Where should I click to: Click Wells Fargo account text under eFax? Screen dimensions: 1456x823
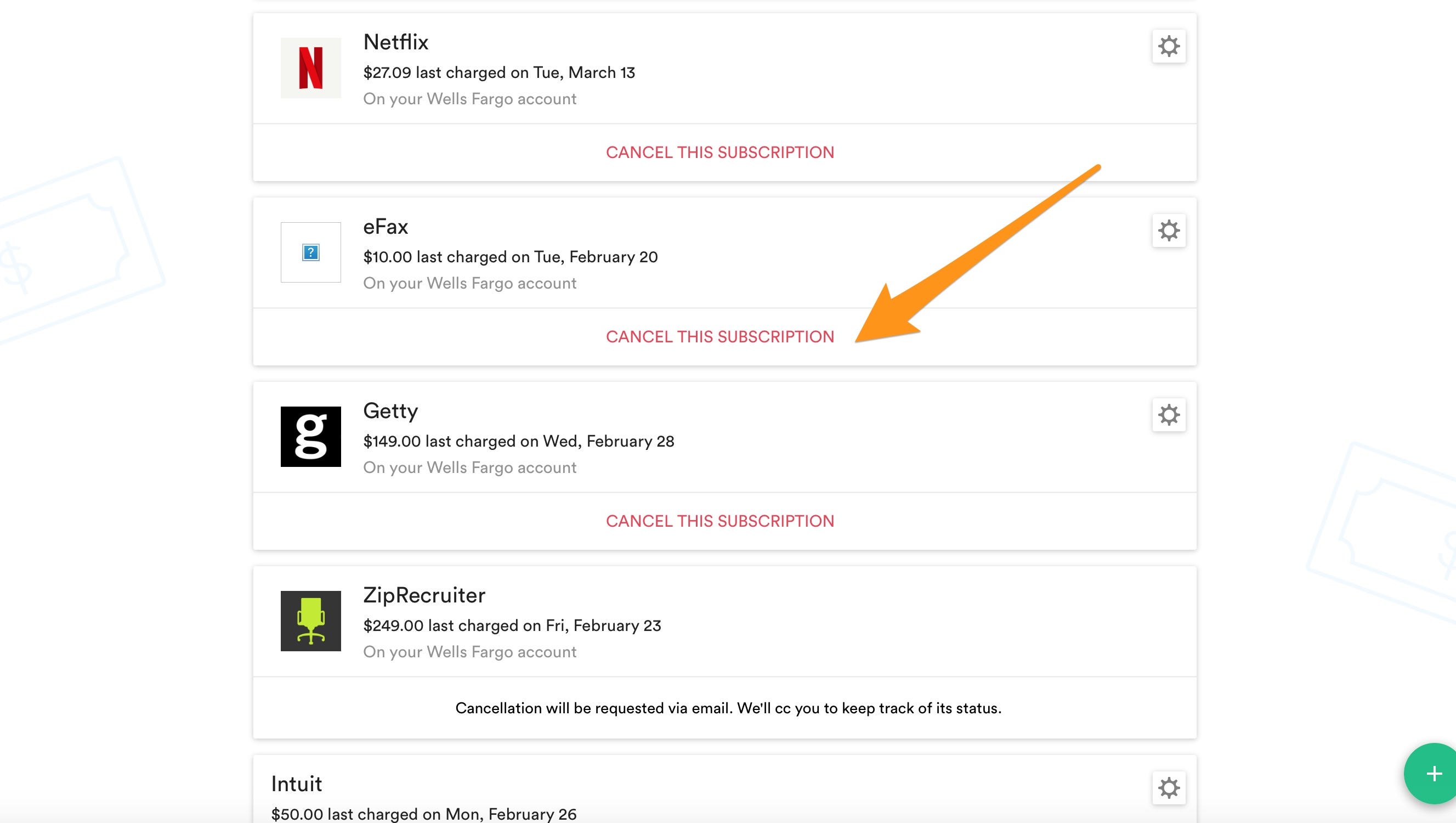469,283
